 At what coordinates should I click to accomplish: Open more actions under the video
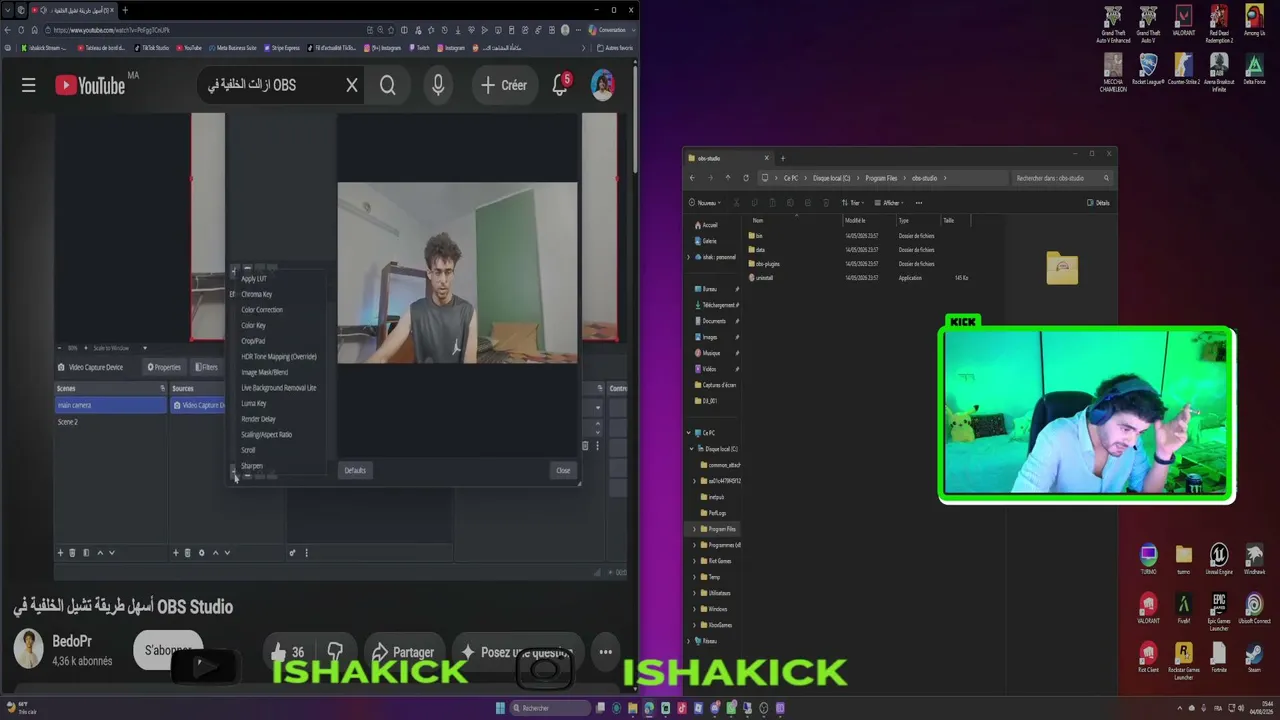pos(605,652)
